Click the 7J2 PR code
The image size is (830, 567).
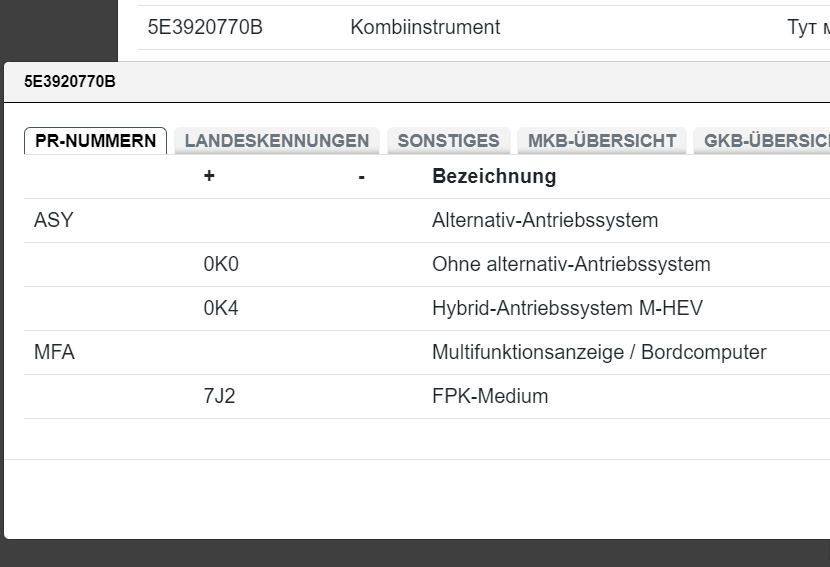[x=219, y=397]
